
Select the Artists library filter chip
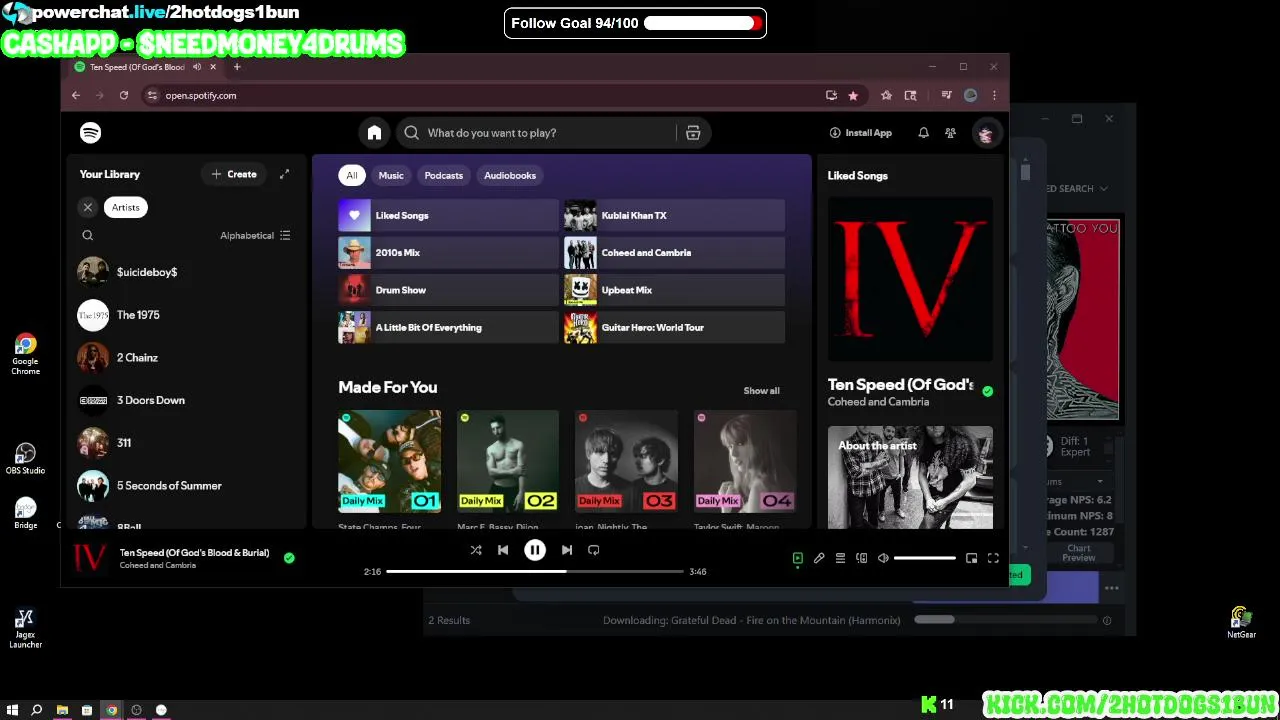pyautogui.click(x=126, y=207)
